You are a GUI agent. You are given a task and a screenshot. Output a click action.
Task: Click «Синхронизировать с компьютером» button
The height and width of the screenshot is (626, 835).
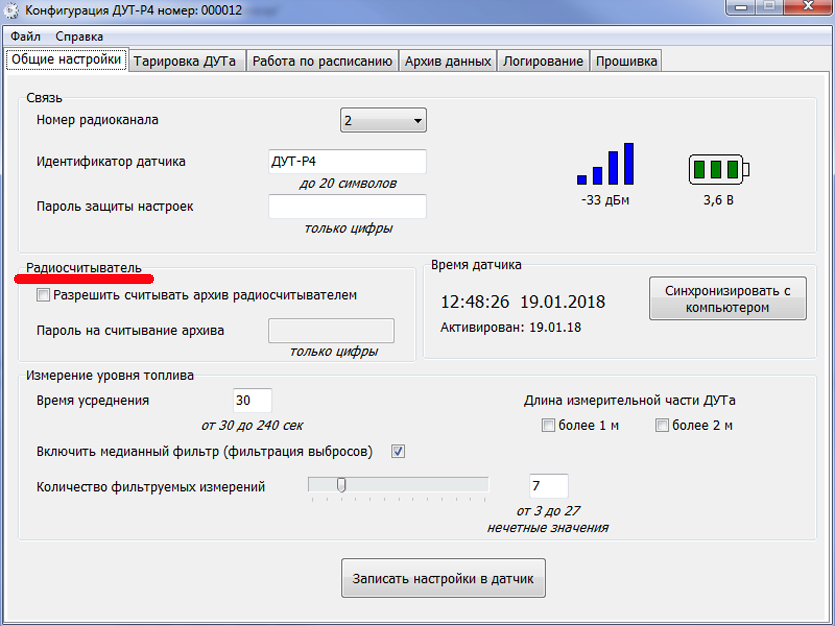727,299
